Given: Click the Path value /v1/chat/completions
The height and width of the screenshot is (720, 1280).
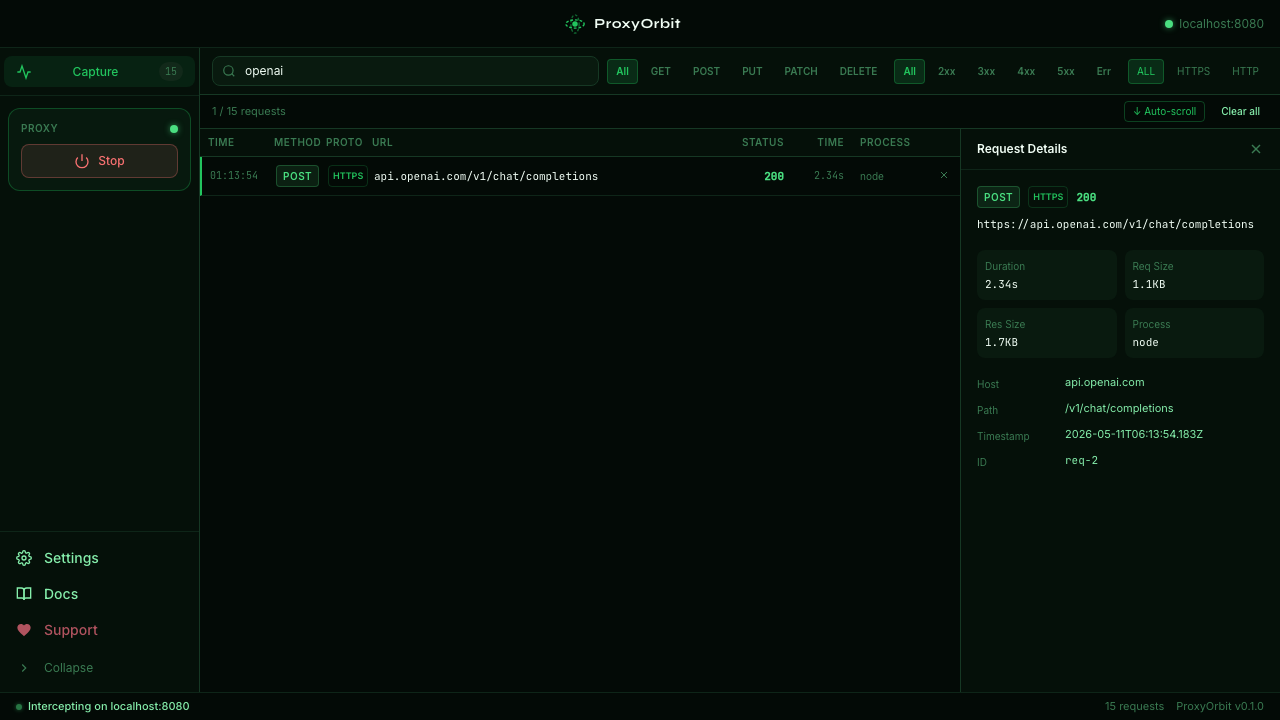Looking at the screenshot, I should [x=1119, y=409].
